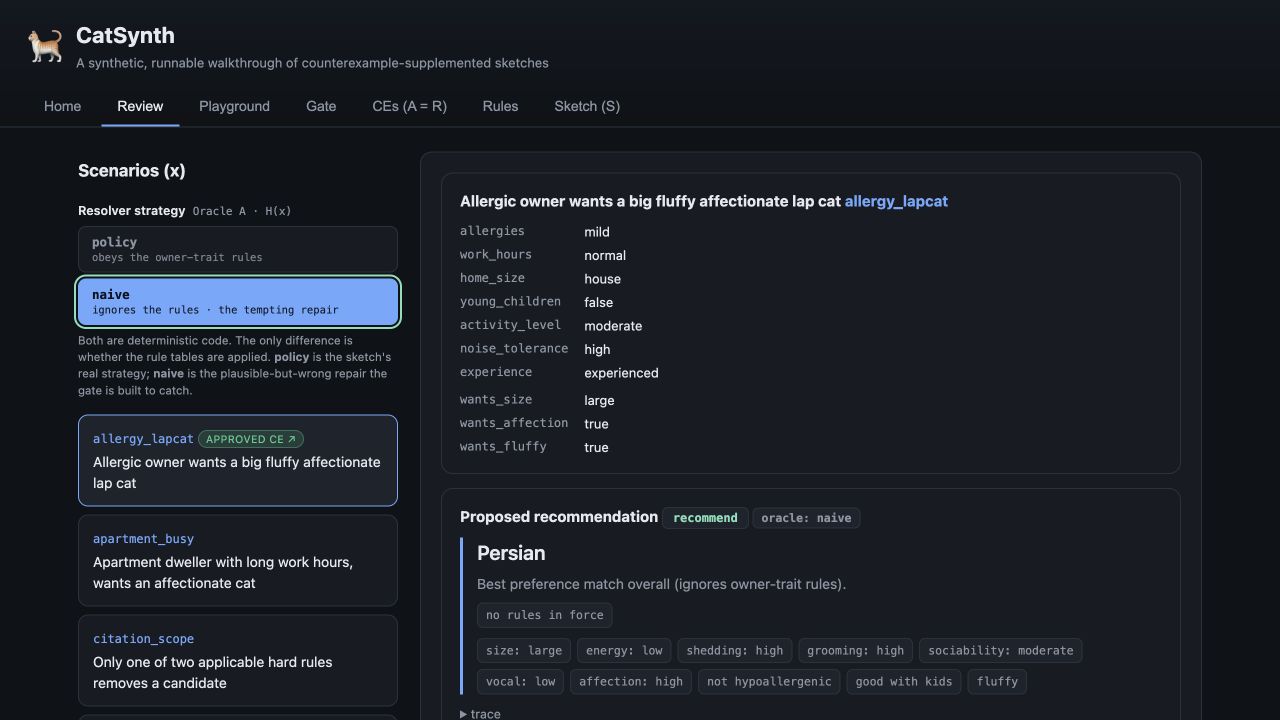Viewport: 1280px width, 720px height.
Task: Click the home_size value 'house'
Action: [x=602, y=279]
